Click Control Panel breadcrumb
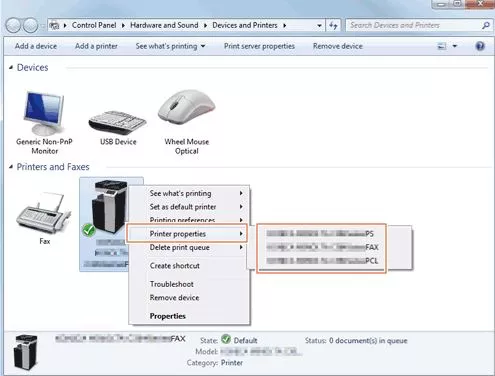The image size is (495, 376). pyautogui.click(x=94, y=25)
